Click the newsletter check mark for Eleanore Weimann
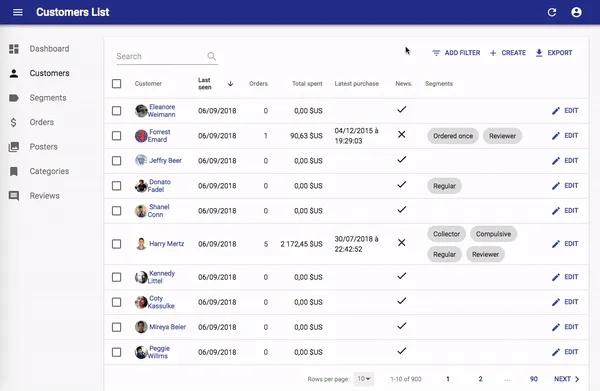 401,109
